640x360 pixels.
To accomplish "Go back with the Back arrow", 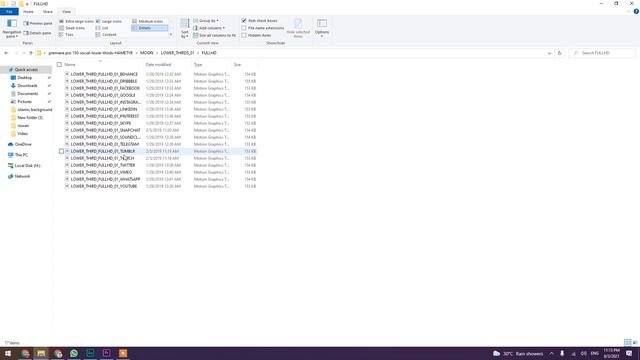I will click(x=6, y=53).
